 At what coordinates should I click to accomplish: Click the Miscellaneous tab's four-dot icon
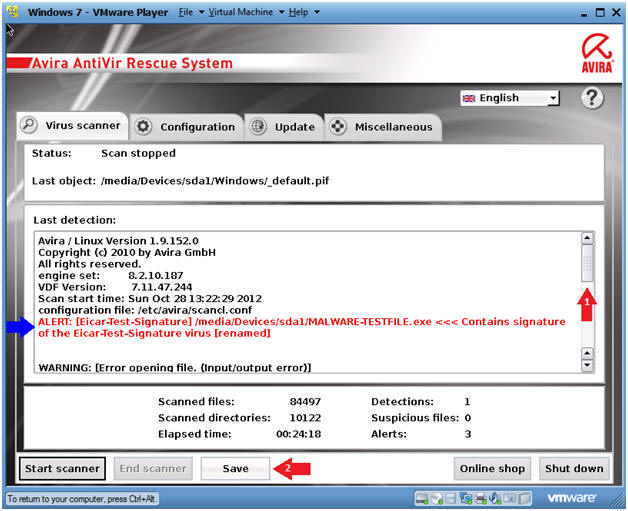(x=338, y=126)
